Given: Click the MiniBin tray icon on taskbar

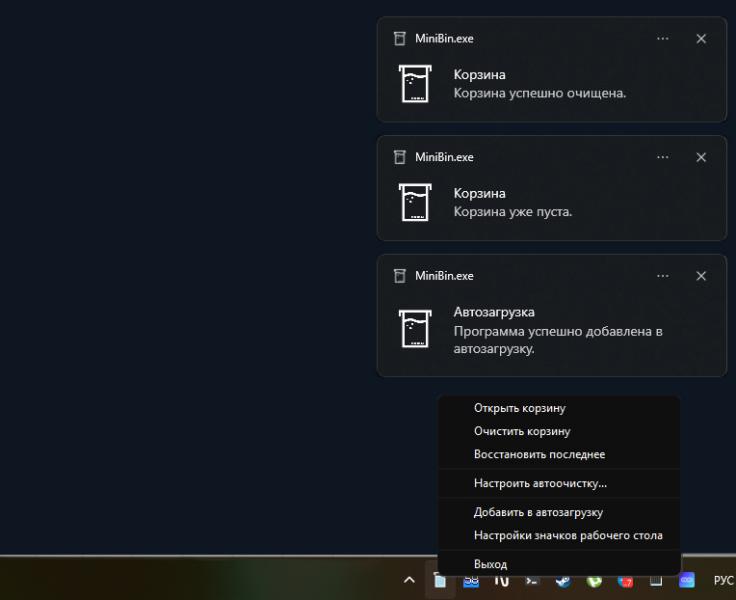Looking at the screenshot, I should point(439,581).
